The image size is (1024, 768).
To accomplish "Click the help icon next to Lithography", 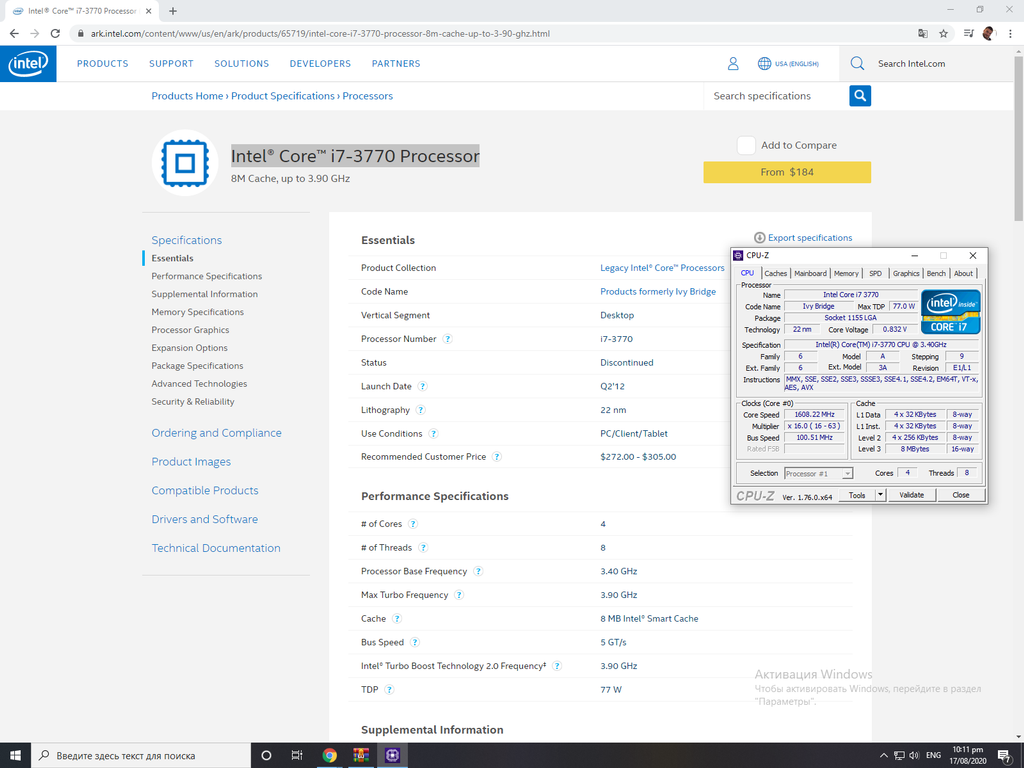I will (x=420, y=410).
